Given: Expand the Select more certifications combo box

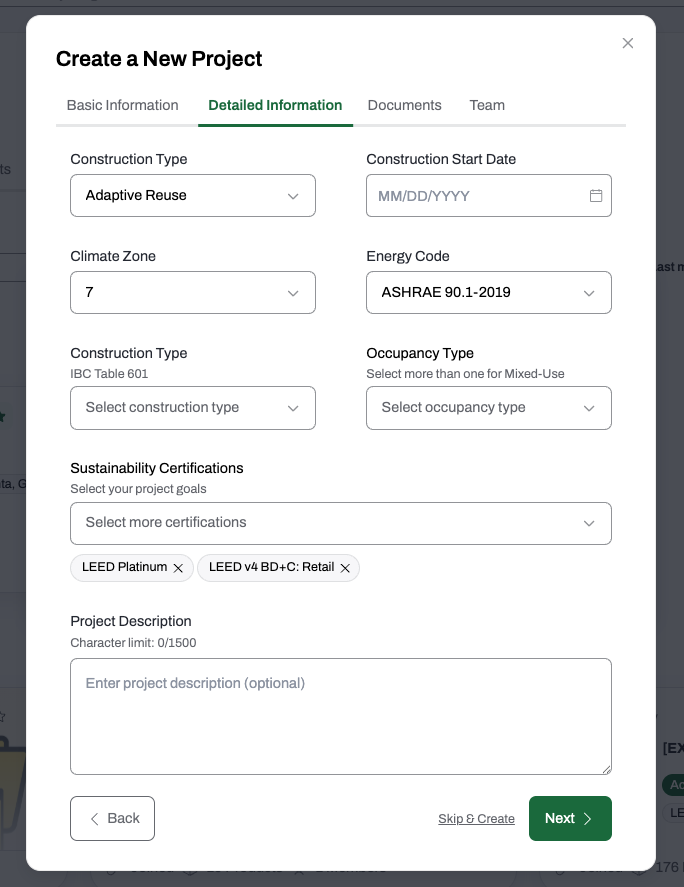Looking at the screenshot, I should (x=341, y=523).
